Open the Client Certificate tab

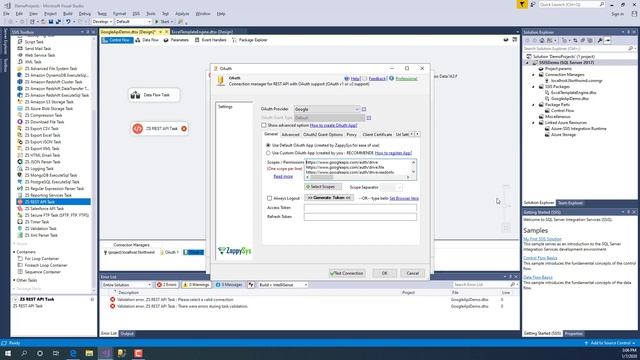(377, 135)
